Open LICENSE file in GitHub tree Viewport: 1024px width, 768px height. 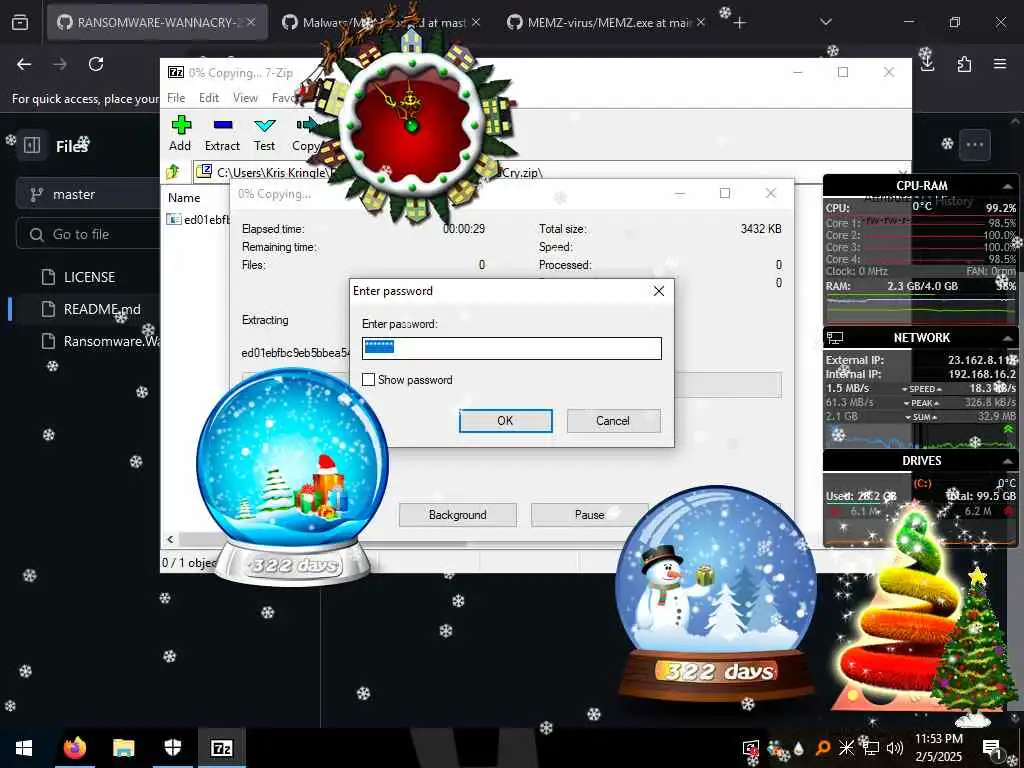[x=89, y=277]
